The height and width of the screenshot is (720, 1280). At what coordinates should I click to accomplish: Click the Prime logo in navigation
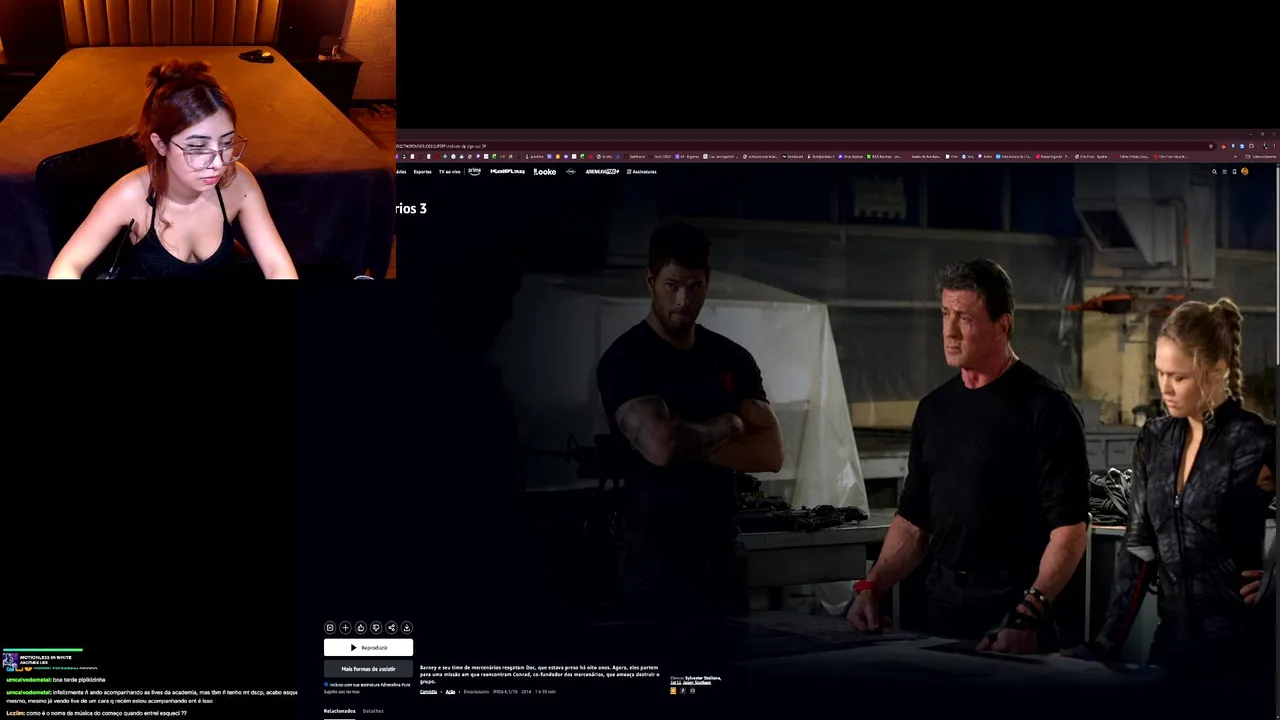474,171
